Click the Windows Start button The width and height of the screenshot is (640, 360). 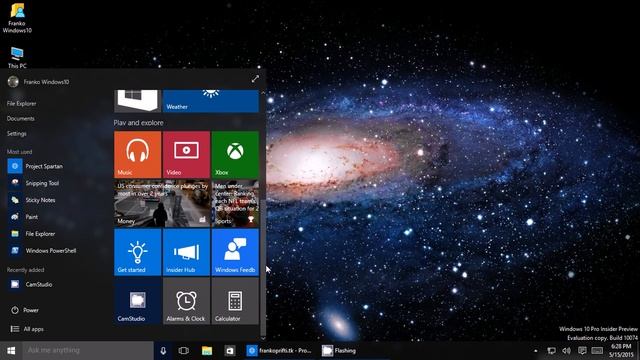11,351
